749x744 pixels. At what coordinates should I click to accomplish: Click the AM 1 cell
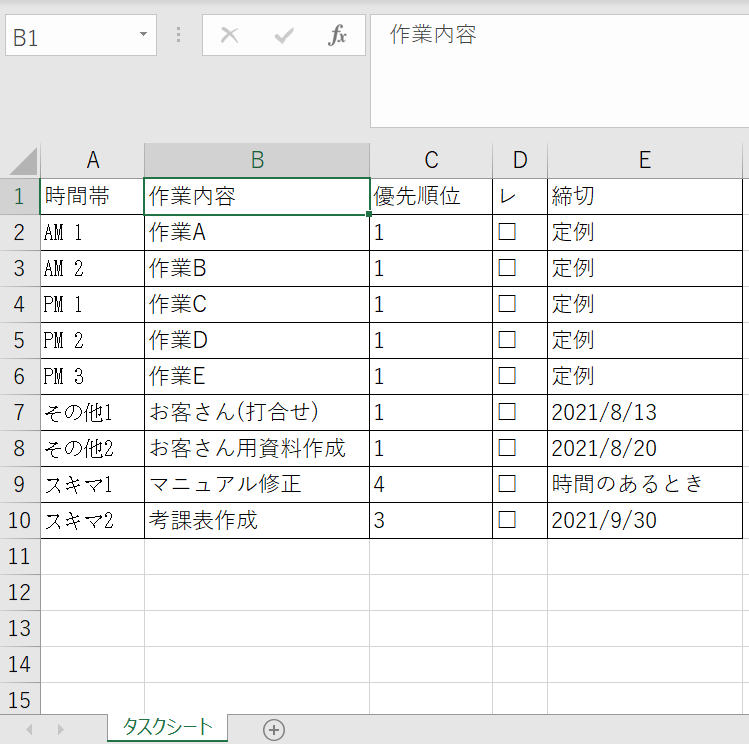click(92, 233)
